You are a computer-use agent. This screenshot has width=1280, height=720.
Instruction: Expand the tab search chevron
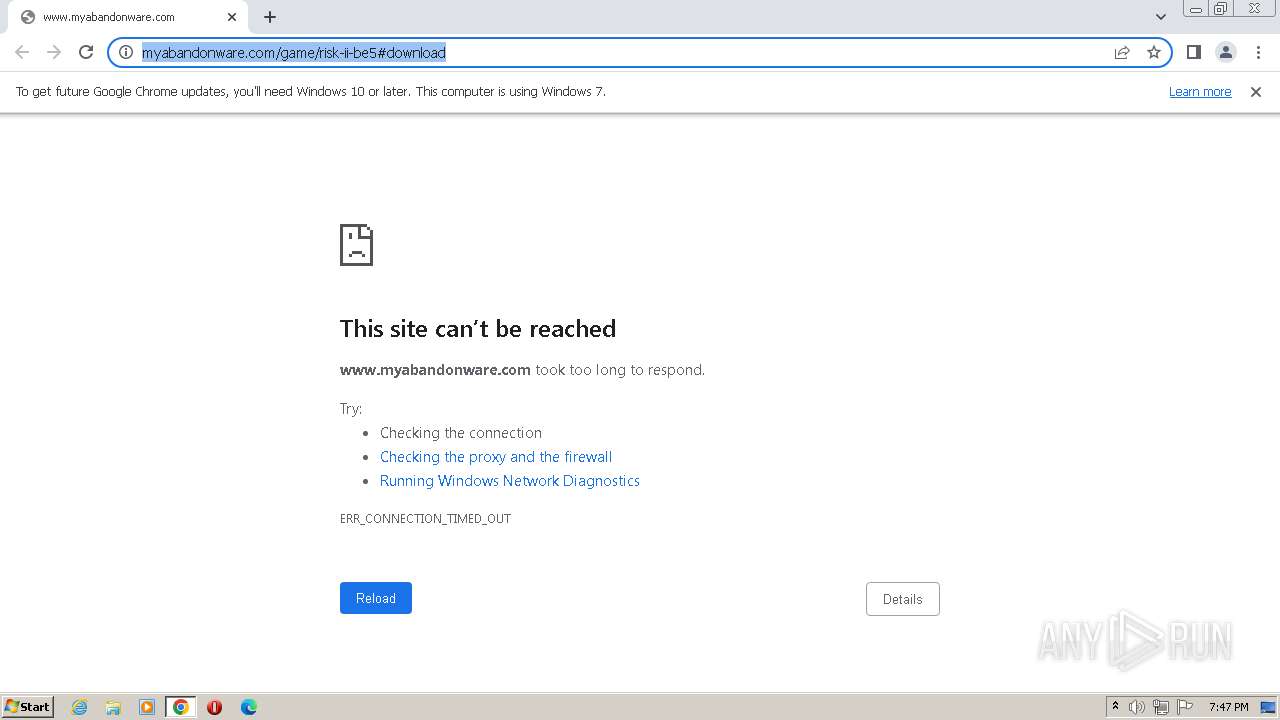pos(1160,17)
